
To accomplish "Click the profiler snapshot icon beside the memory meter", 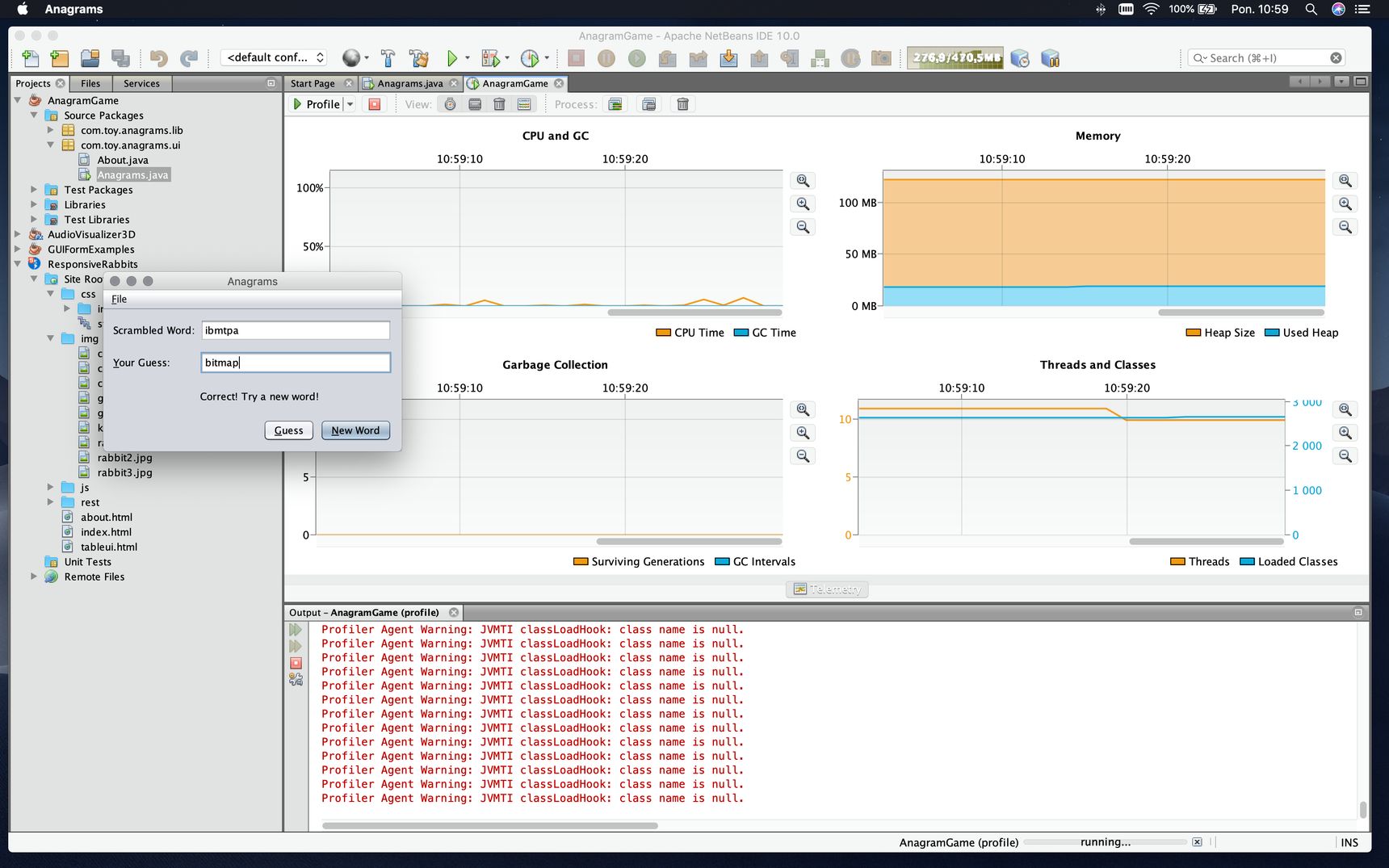I will click(x=1020, y=58).
